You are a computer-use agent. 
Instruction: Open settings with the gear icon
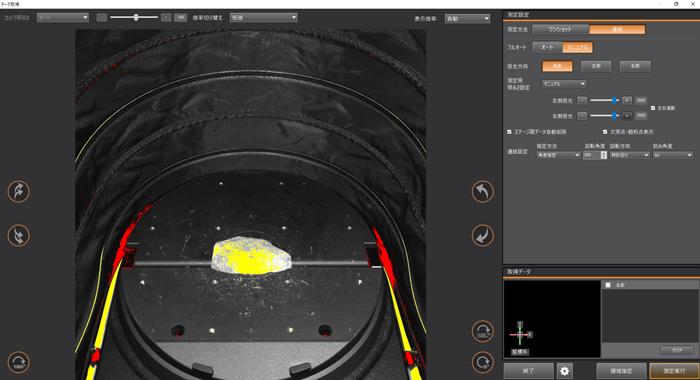pyautogui.click(x=565, y=371)
